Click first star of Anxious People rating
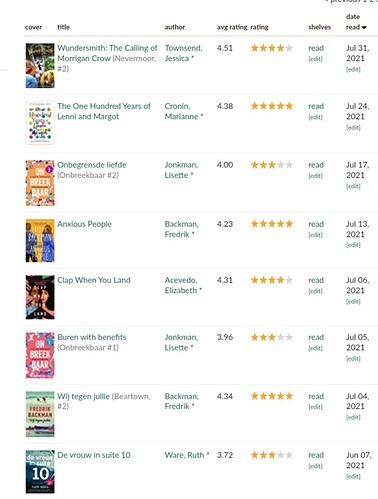Viewport: 378px width, 499px height. (x=255, y=224)
